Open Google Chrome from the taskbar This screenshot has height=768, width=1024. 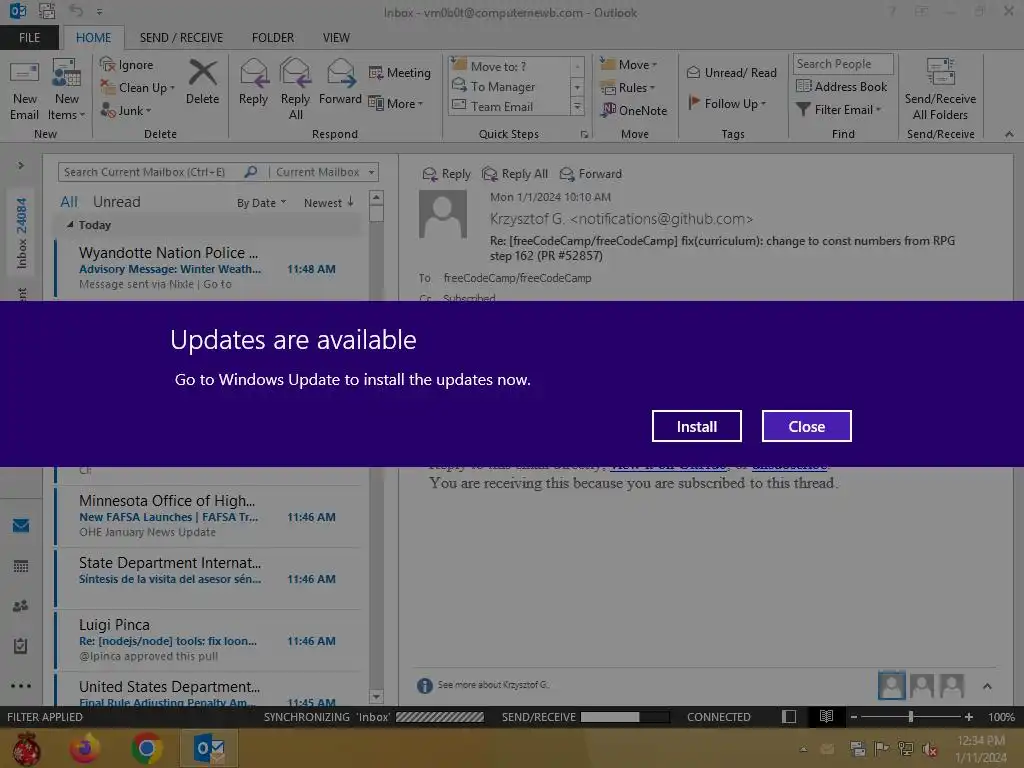pos(147,748)
